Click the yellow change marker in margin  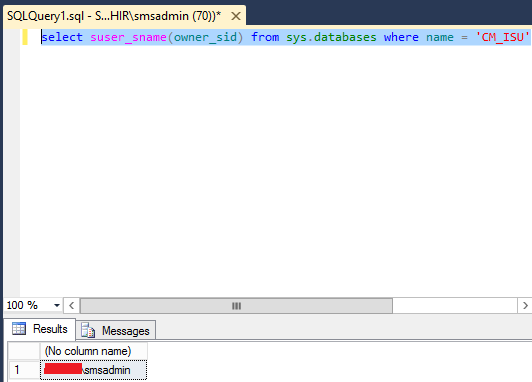tap(25, 37)
